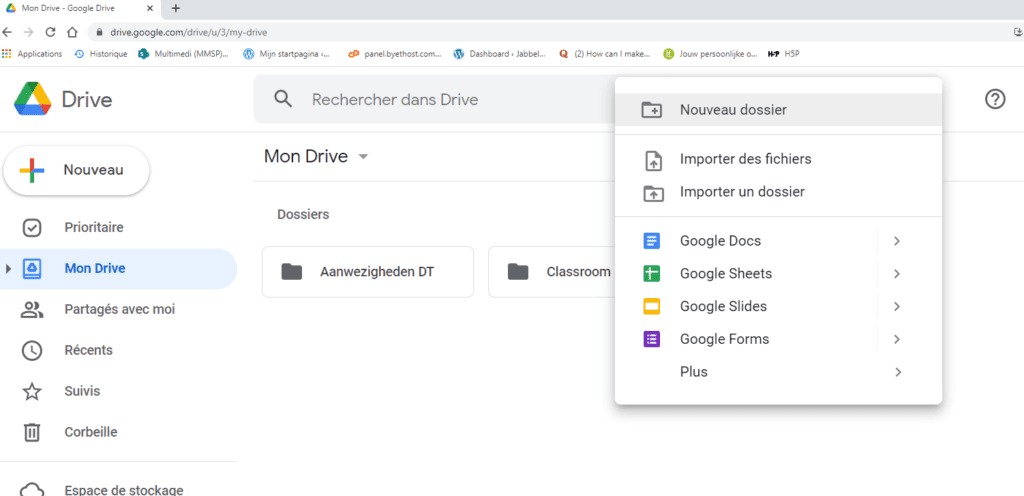
Task: Expand the Mon Drive sidebar tree triangle
Action: [x=8, y=269]
